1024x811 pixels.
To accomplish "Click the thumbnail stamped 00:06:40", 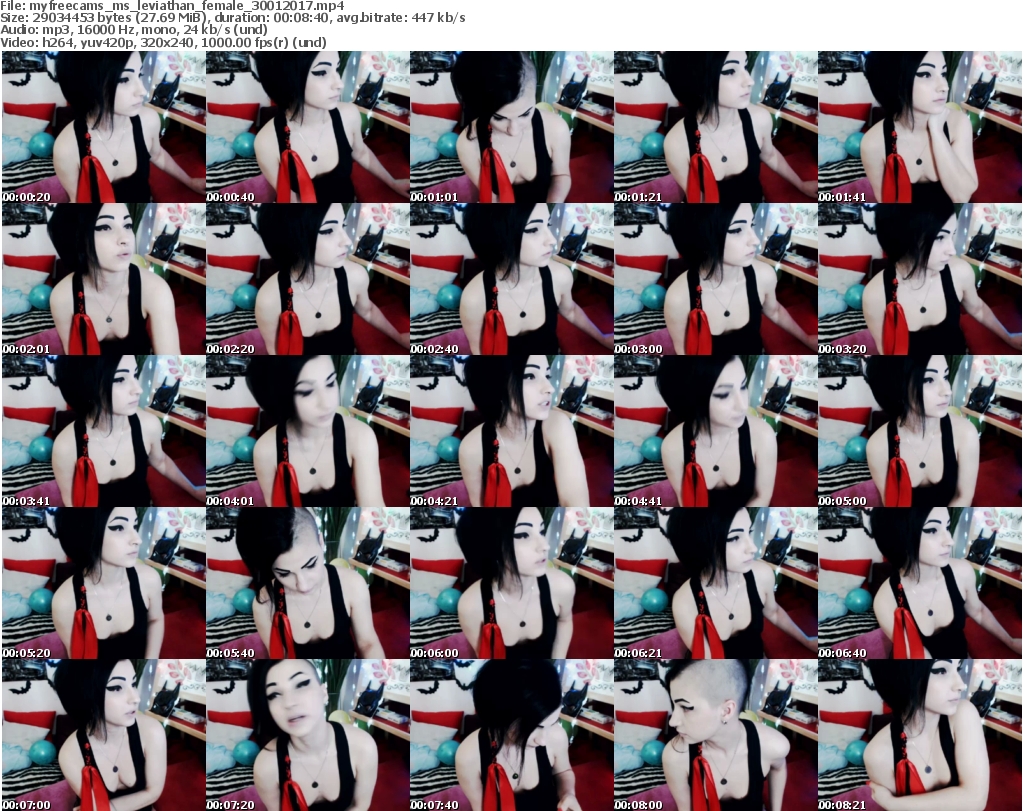I will pos(920,584).
